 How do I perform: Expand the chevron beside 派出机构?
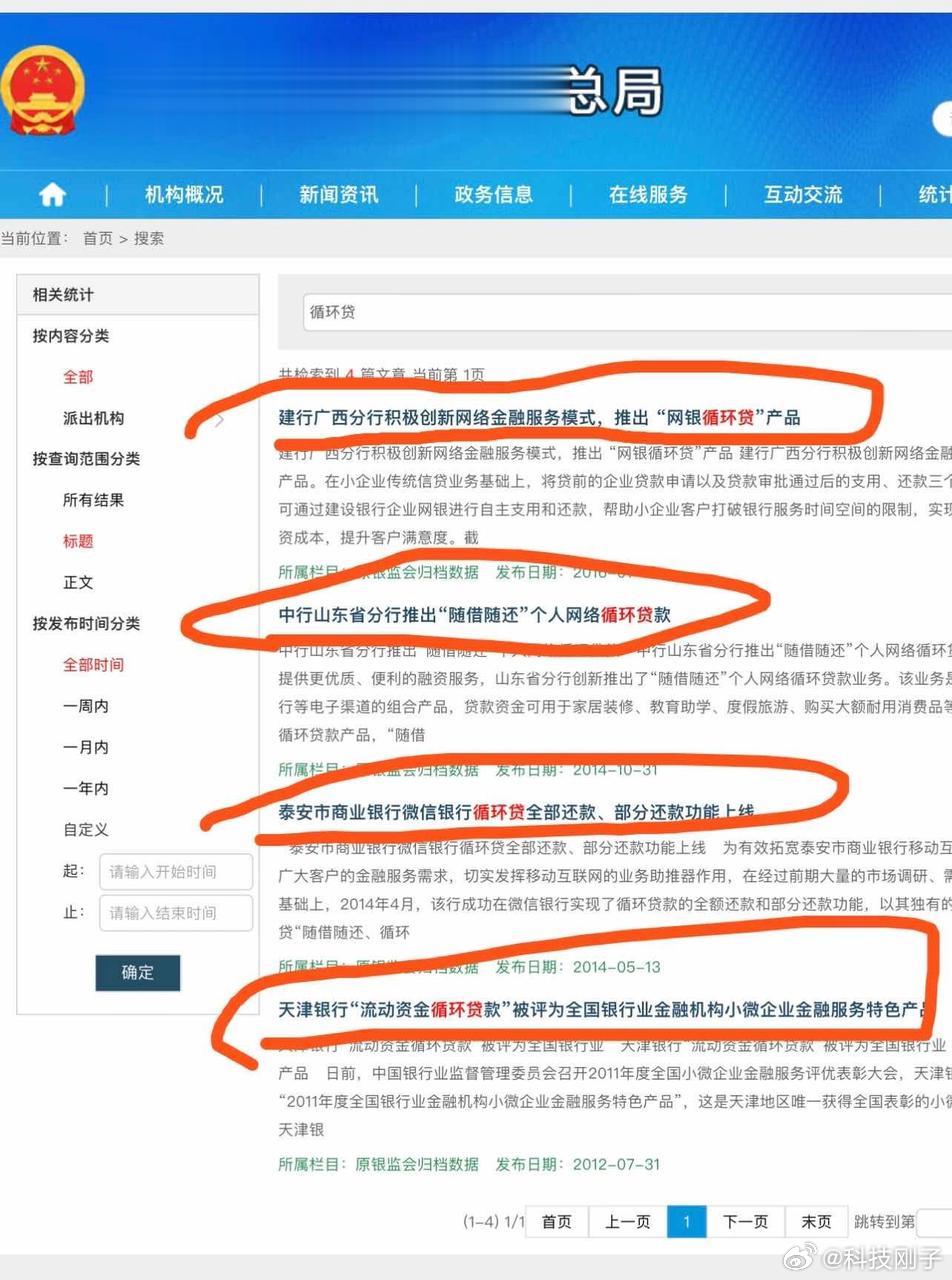(220, 419)
